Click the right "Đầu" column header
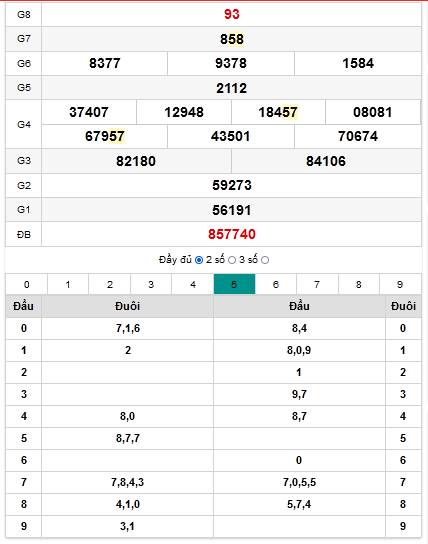The width and height of the screenshot is (428, 544). 299,306
